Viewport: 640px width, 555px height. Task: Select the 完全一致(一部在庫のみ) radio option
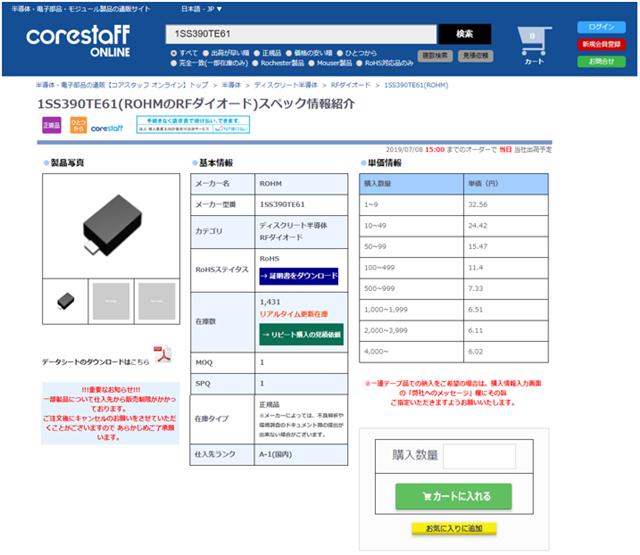tap(174, 63)
